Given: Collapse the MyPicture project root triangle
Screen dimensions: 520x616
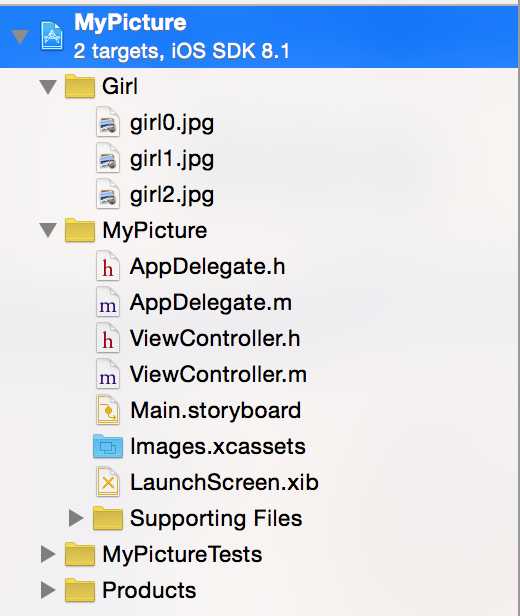Looking at the screenshot, I should click(20, 37).
